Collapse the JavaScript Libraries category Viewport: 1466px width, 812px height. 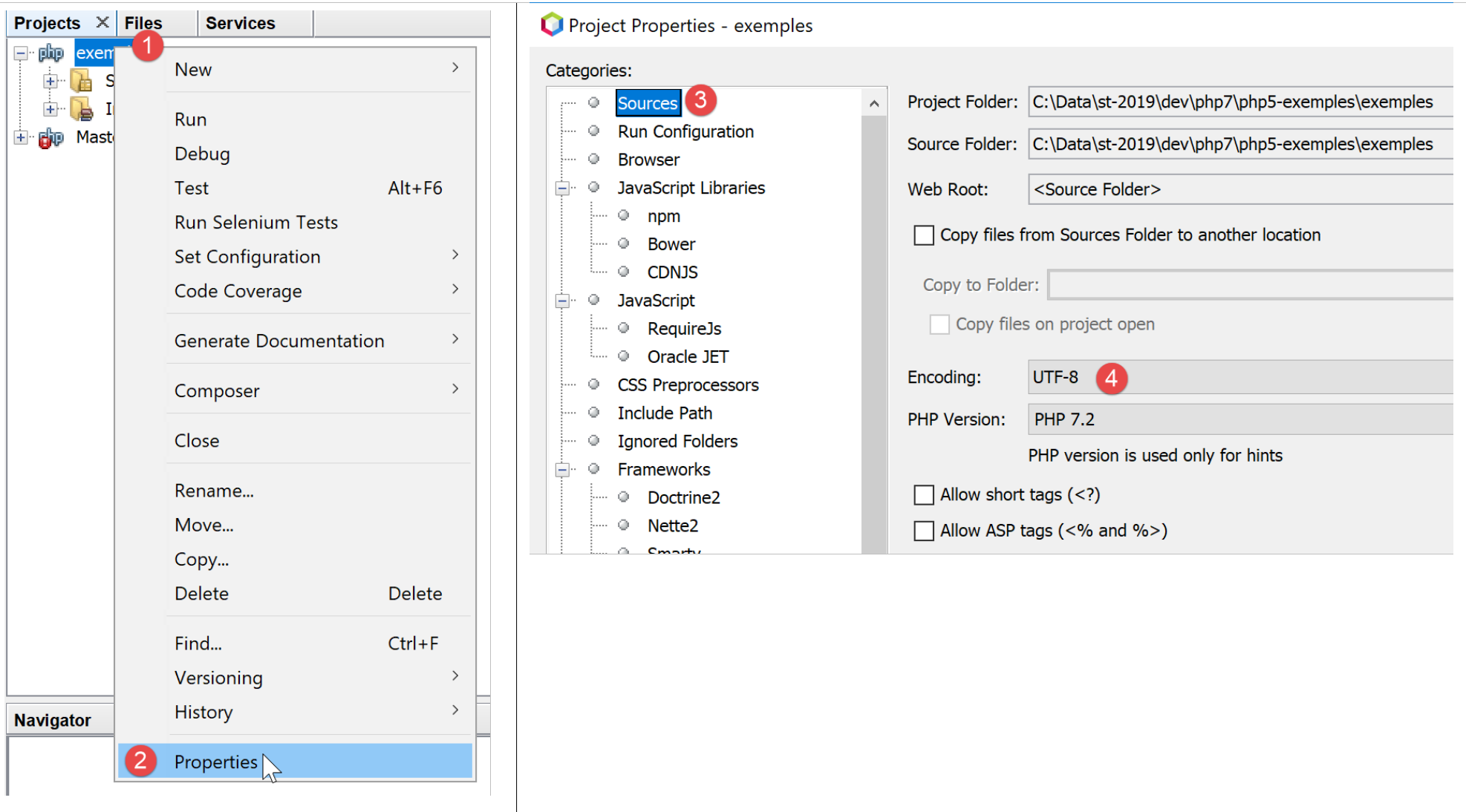pyautogui.click(x=562, y=188)
